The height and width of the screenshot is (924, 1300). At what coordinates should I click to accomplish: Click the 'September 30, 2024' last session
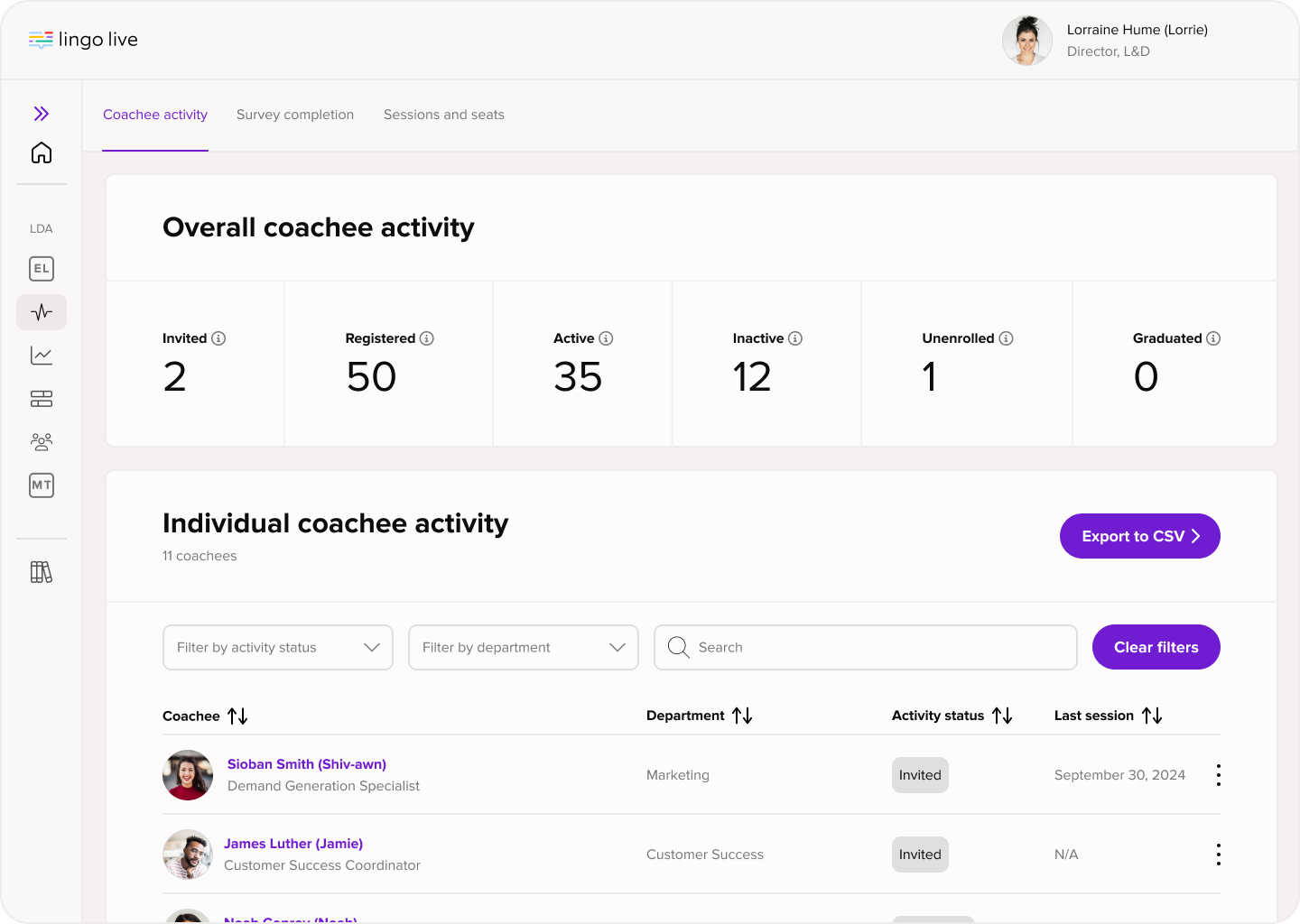[1119, 775]
